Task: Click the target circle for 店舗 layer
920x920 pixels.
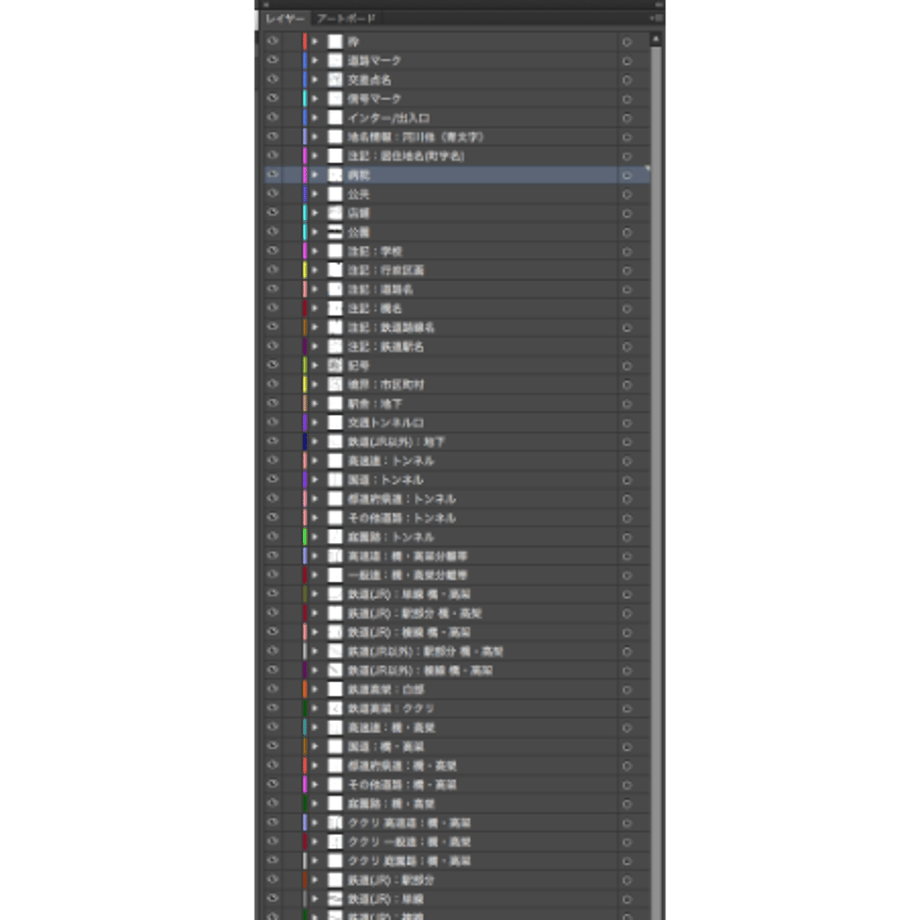Action: click(627, 213)
